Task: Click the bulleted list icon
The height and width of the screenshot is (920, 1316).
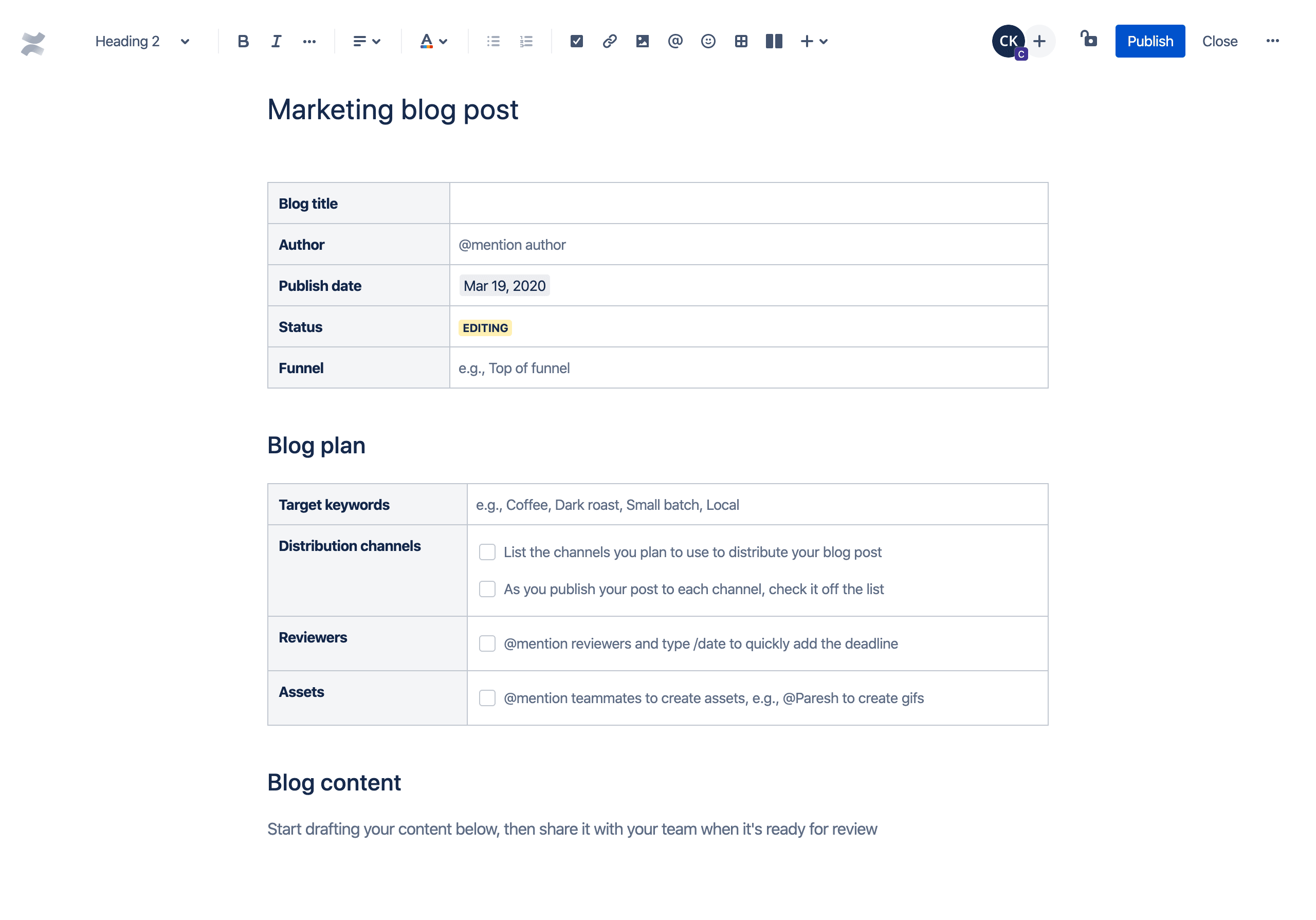Action: tap(494, 41)
